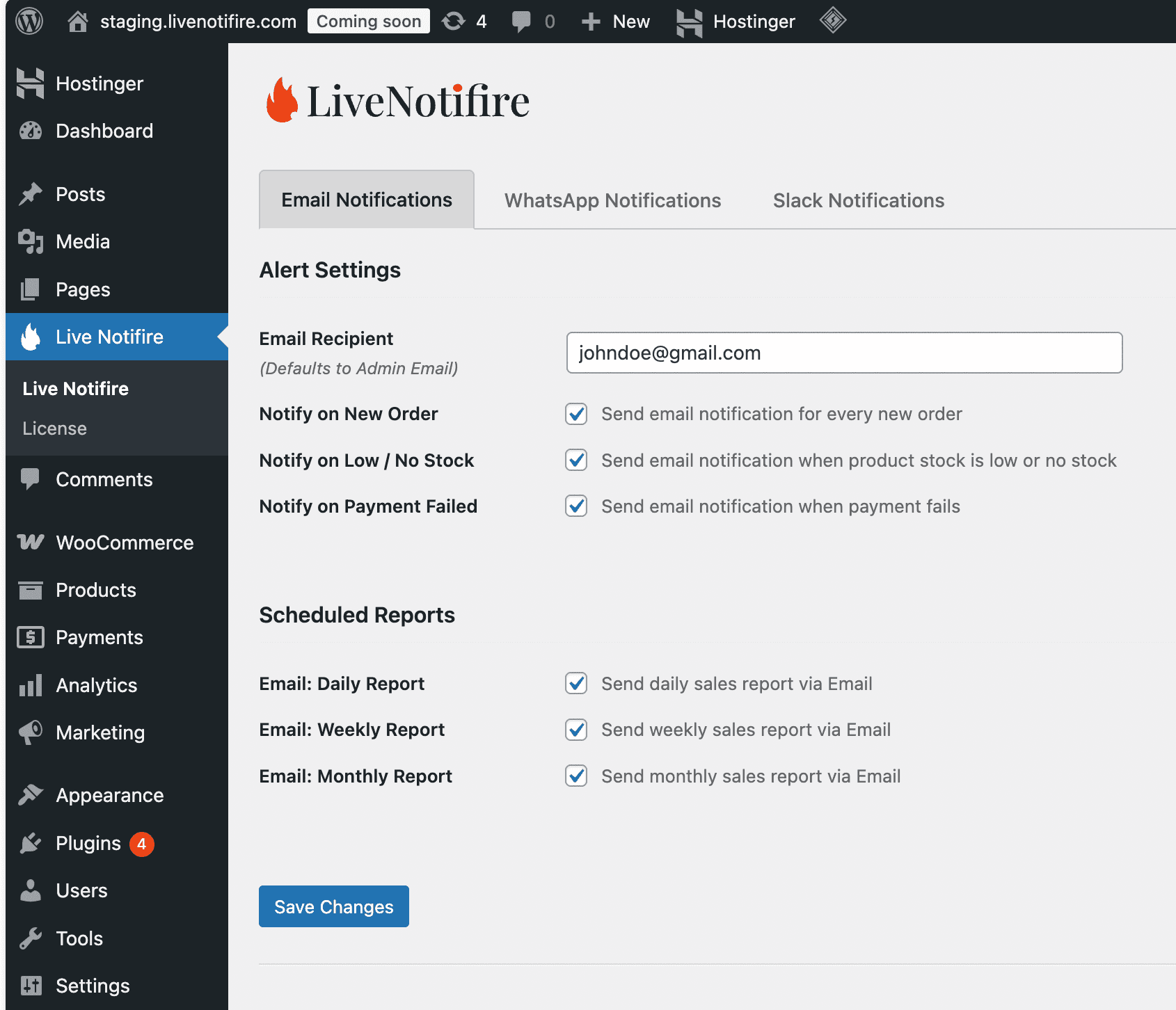The image size is (1176, 1010).
Task: Open pending updates via refresh icon
Action: 454,21
